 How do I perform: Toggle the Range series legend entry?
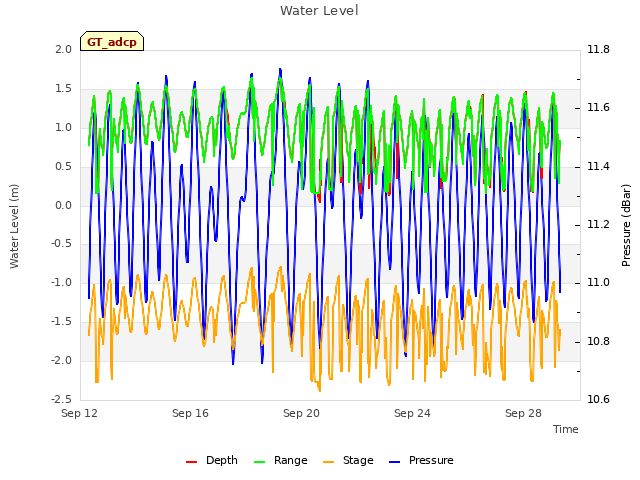[x=280, y=460]
